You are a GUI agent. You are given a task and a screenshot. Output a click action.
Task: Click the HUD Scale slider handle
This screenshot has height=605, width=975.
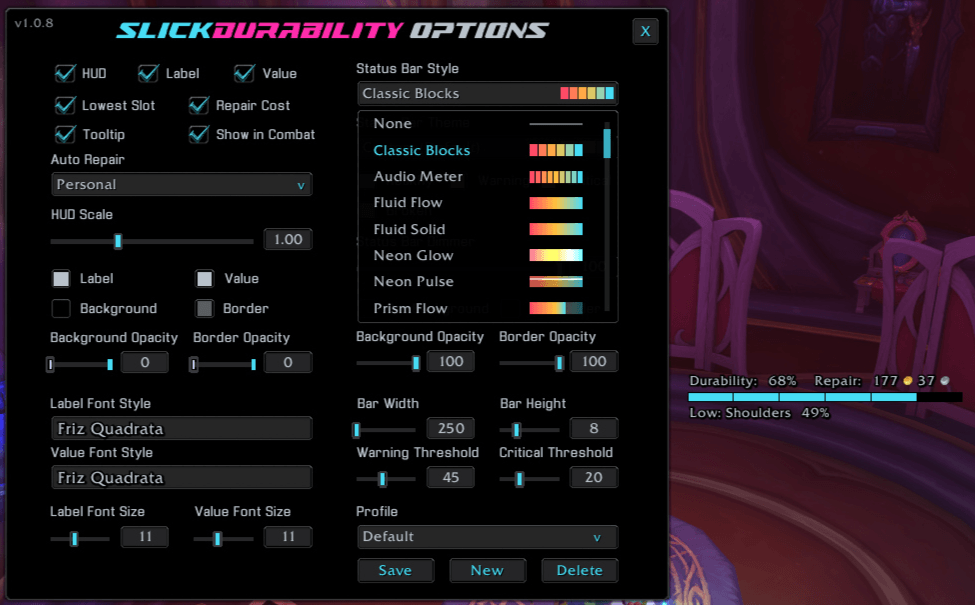pos(118,241)
